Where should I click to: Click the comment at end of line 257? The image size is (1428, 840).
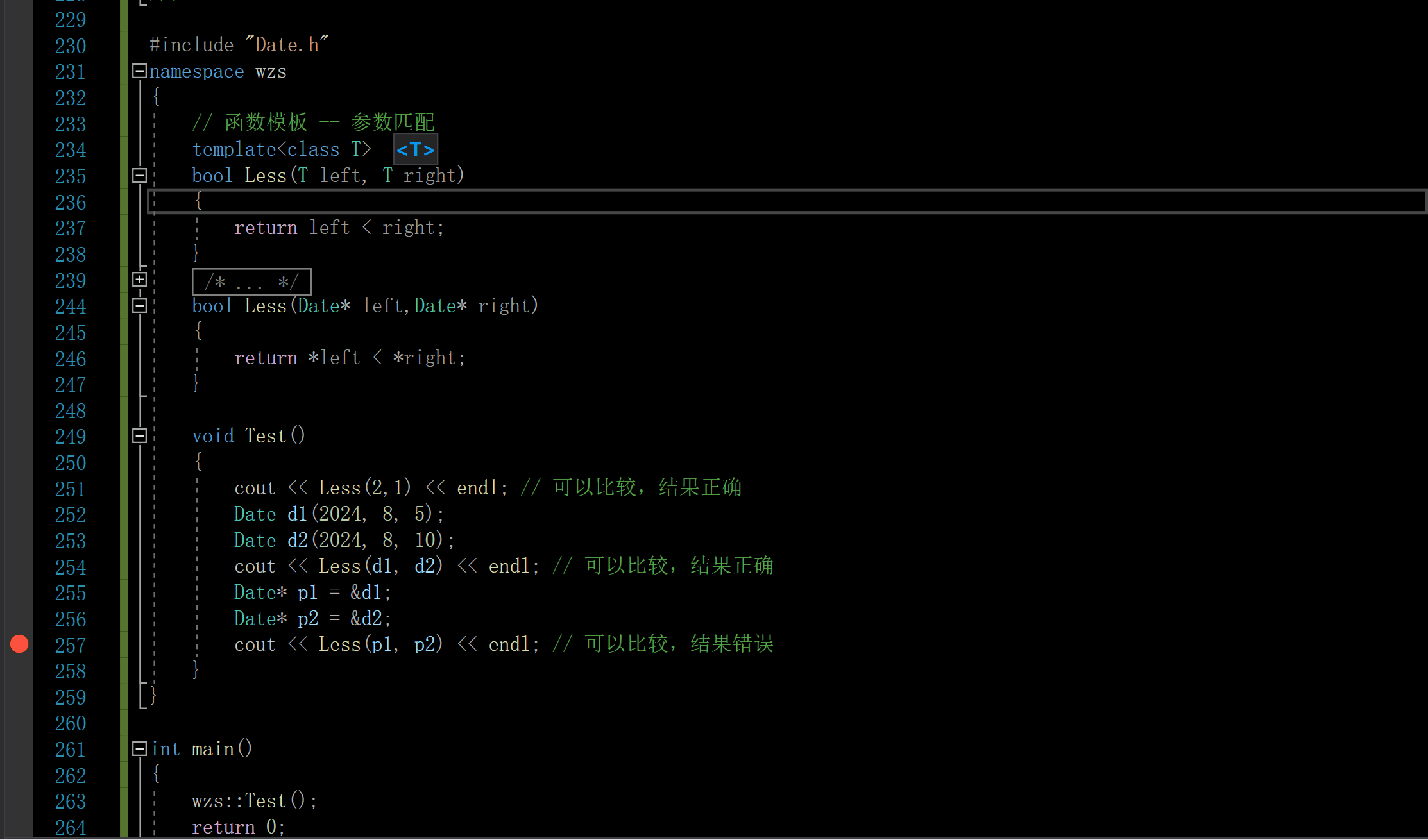pos(663,644)
